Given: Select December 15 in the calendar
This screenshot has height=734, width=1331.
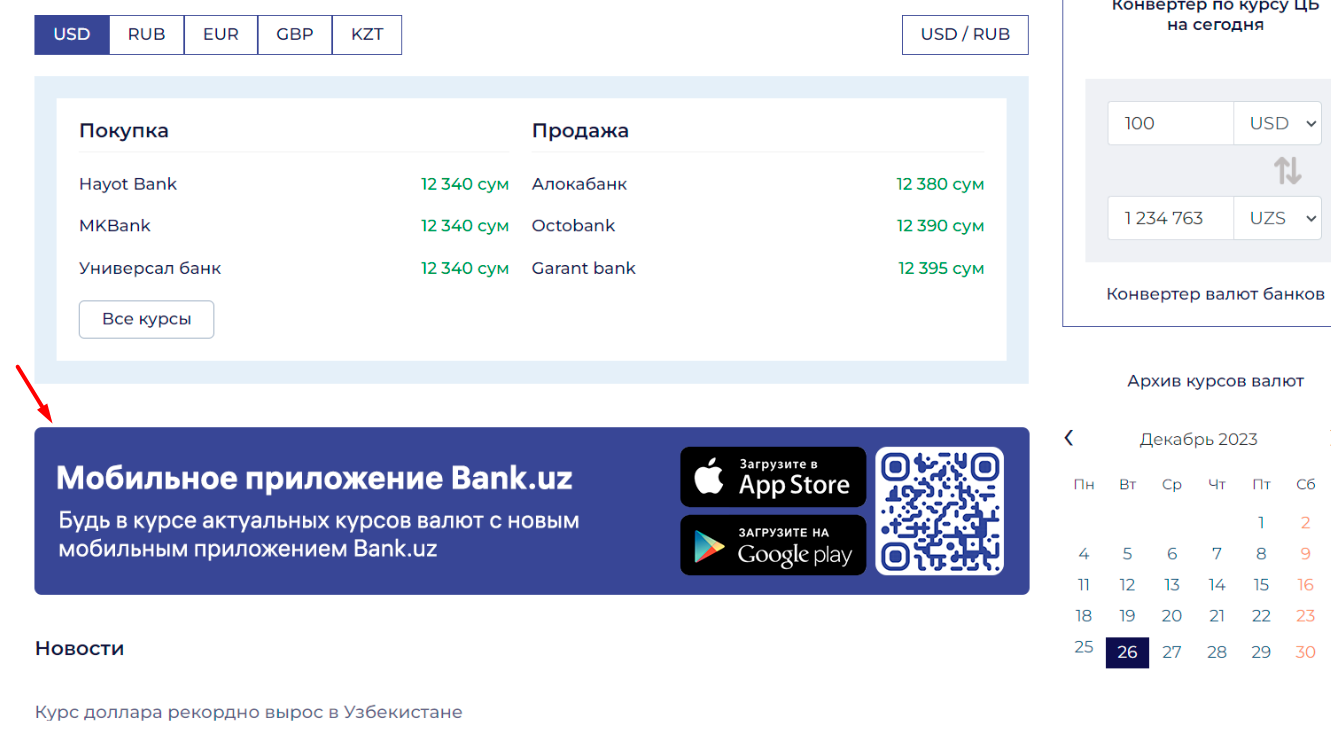Looking at the screenshot, I should pyautogui.click(x=1261, y=585).
